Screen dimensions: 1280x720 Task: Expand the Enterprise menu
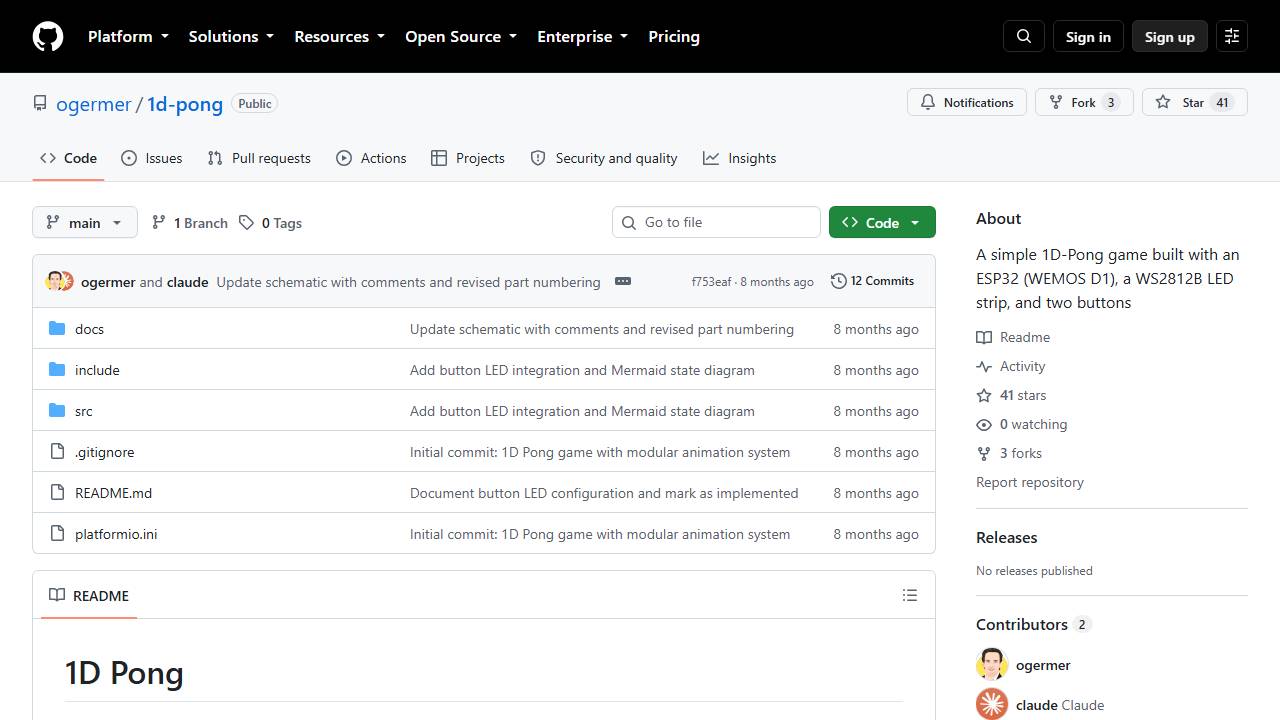click(x=582, y=37)
